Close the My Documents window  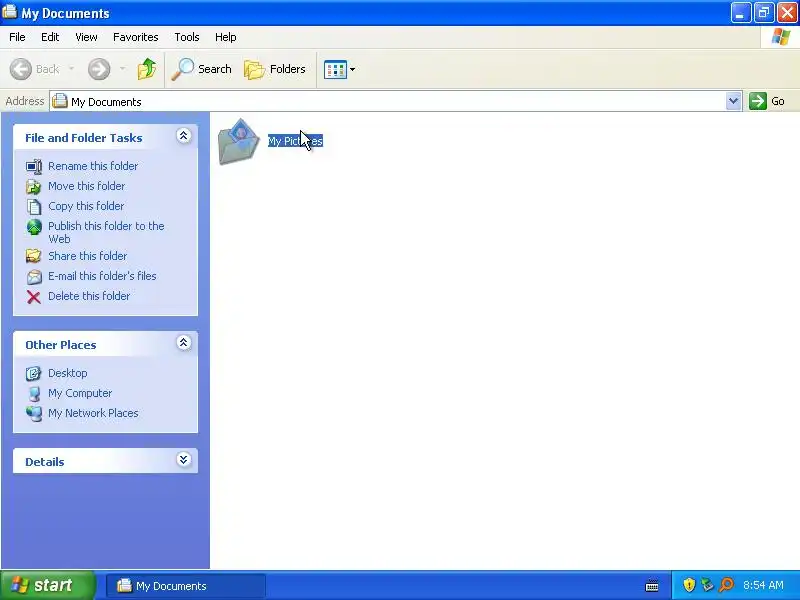pos(787,13)
